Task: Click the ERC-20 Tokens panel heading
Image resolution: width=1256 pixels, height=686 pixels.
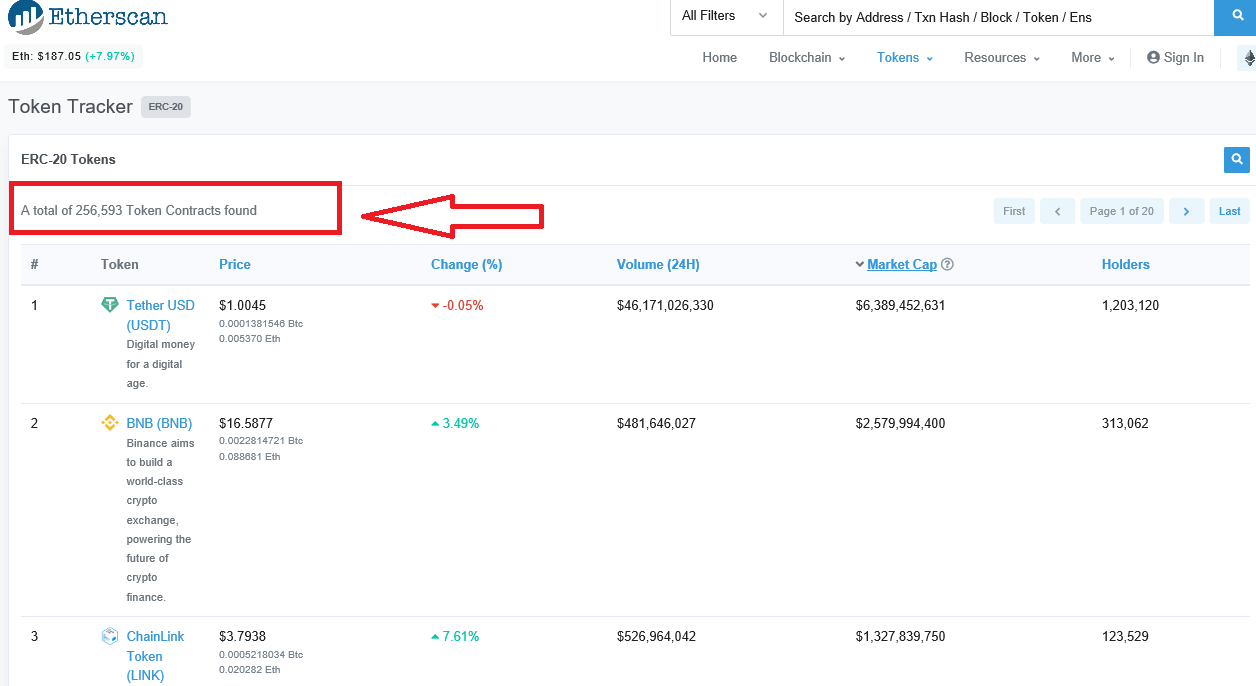Action: click(68, 160)
